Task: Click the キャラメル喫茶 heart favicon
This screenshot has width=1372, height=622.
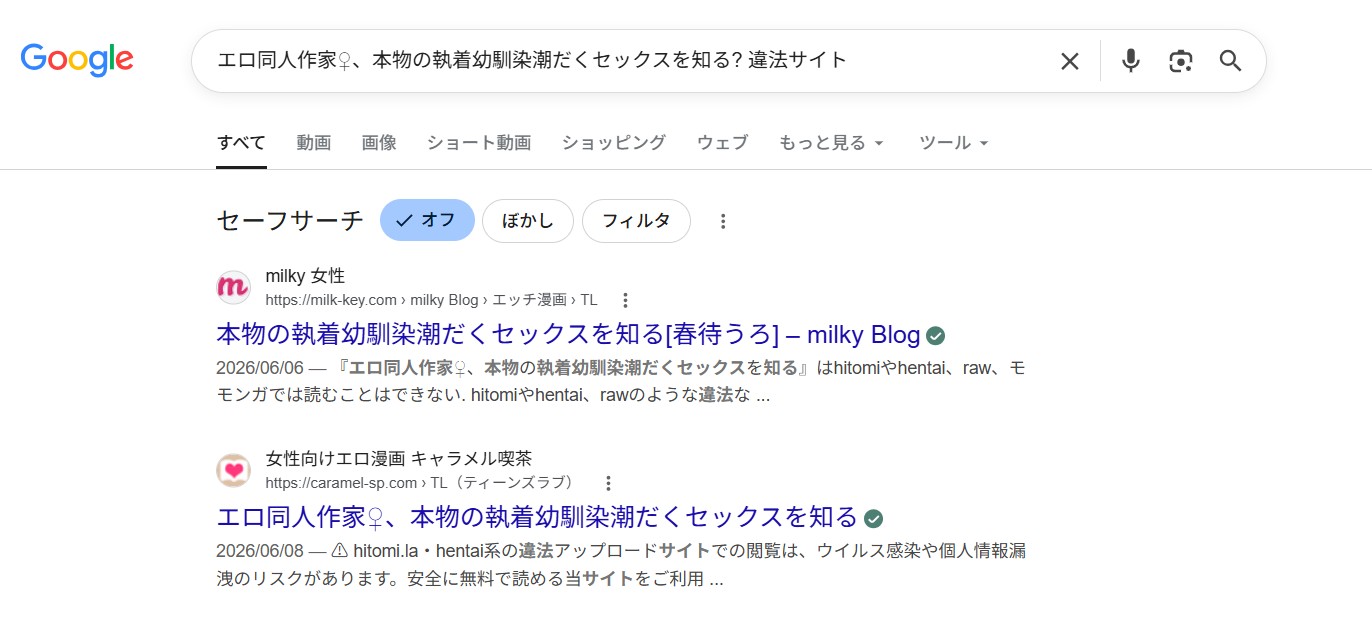Action: pyautogui.click(x=233, y=470)
